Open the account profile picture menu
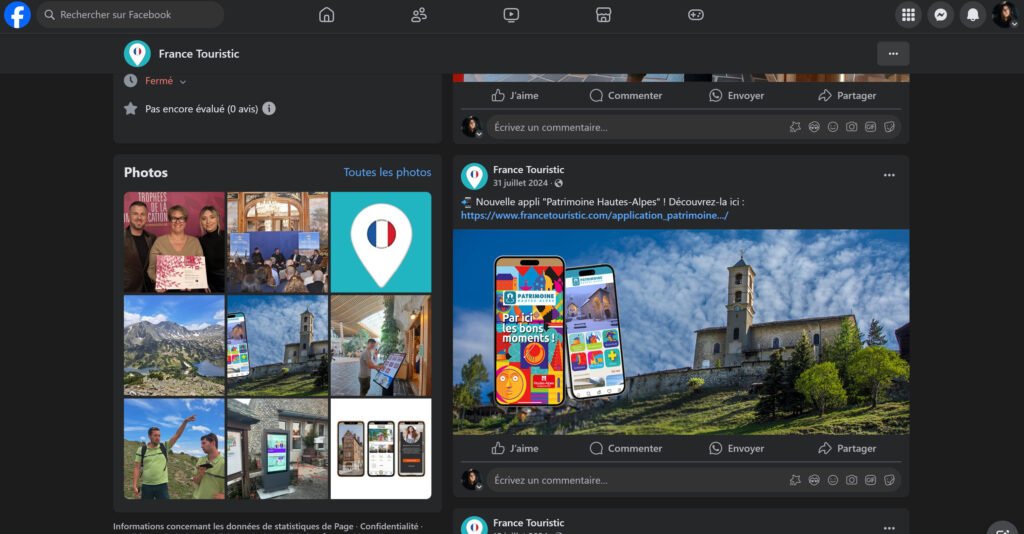Viewport: 1024px width, 534px height. [x=1004, y=14]
